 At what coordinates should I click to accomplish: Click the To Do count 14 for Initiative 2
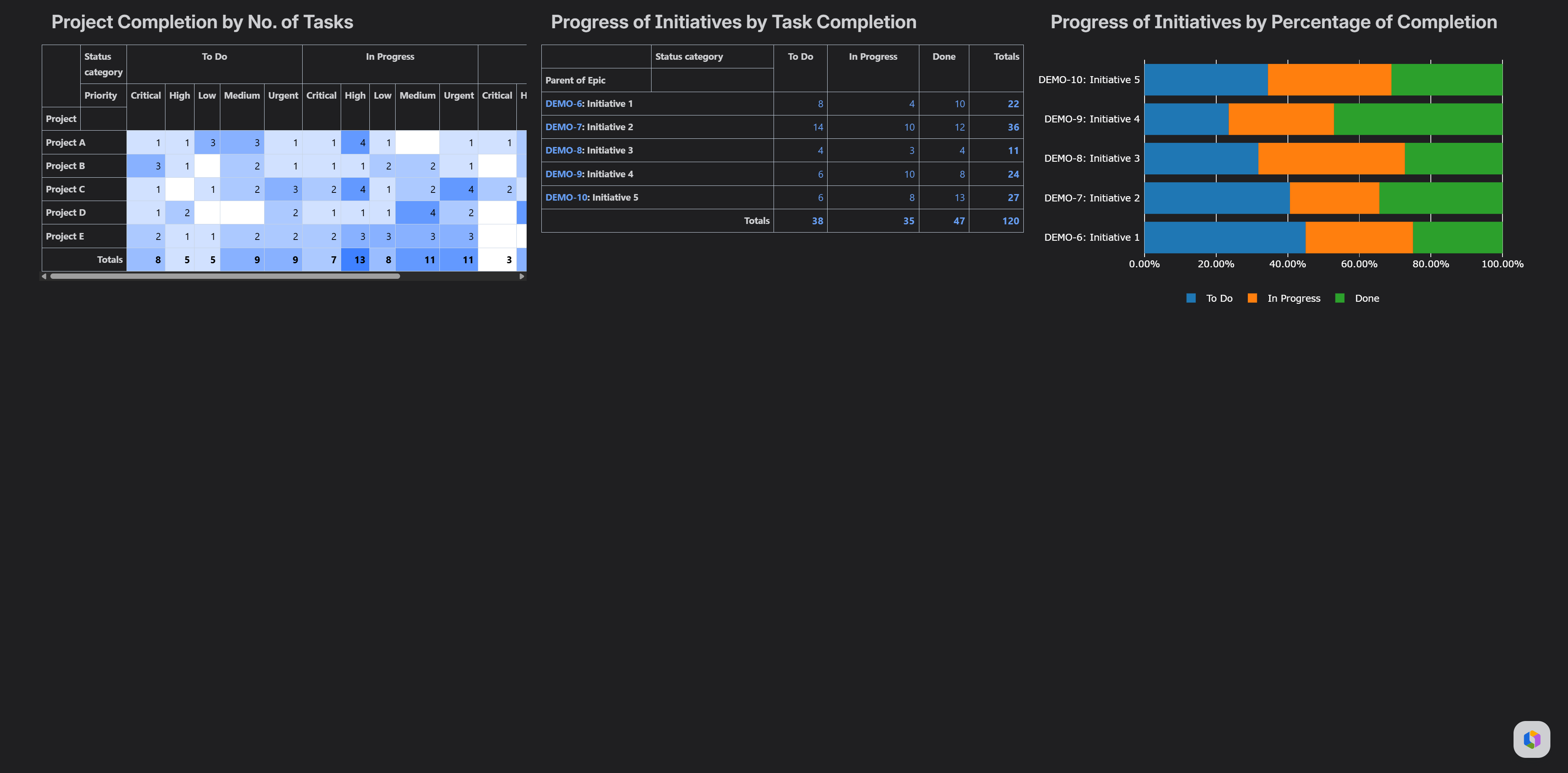pos(817,127)
